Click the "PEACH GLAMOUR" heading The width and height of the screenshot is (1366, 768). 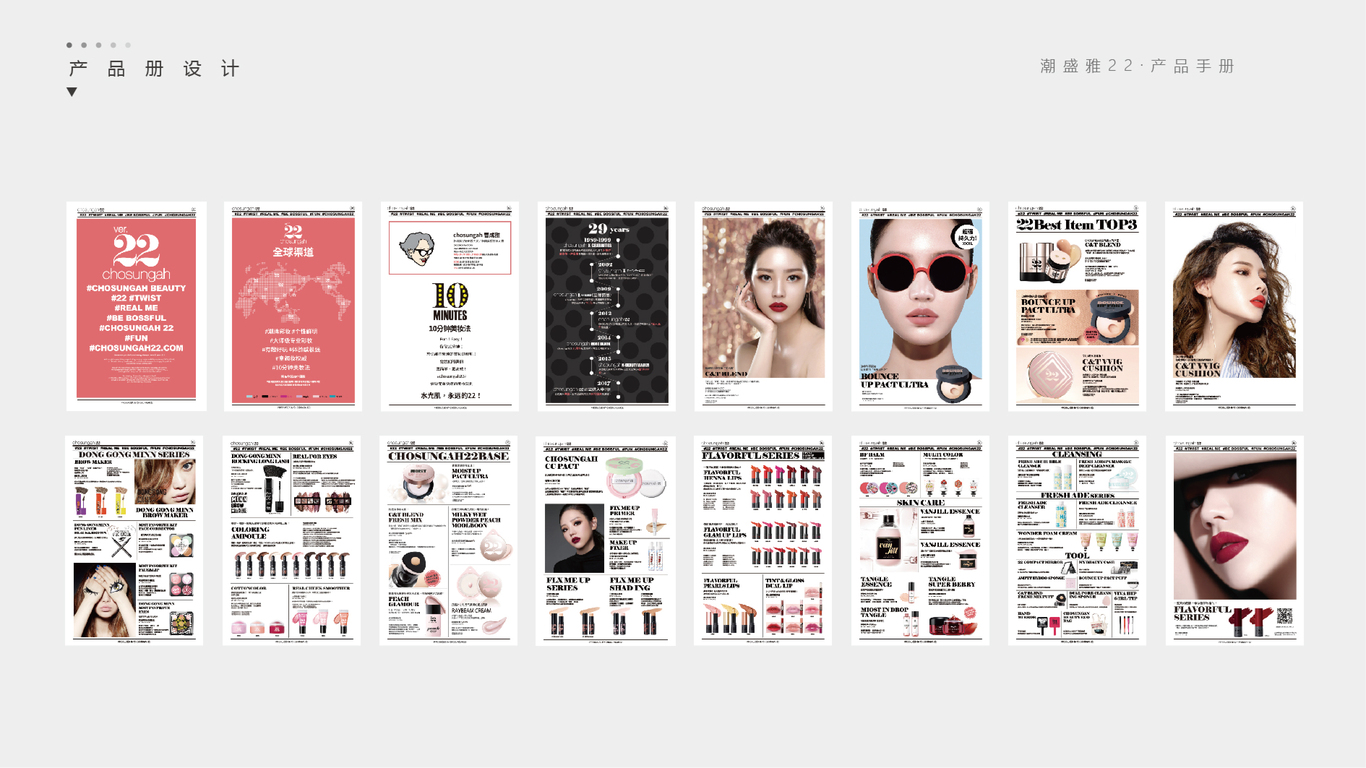406,600
